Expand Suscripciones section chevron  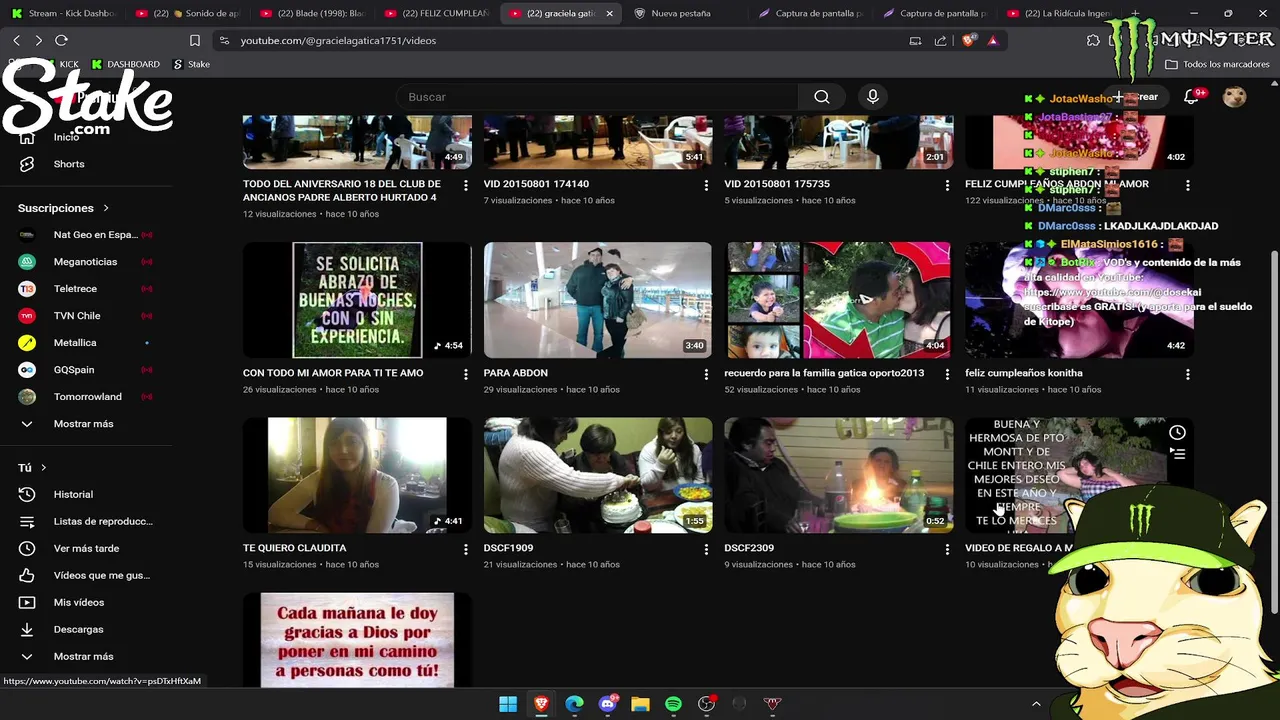[x=104, y=208]
